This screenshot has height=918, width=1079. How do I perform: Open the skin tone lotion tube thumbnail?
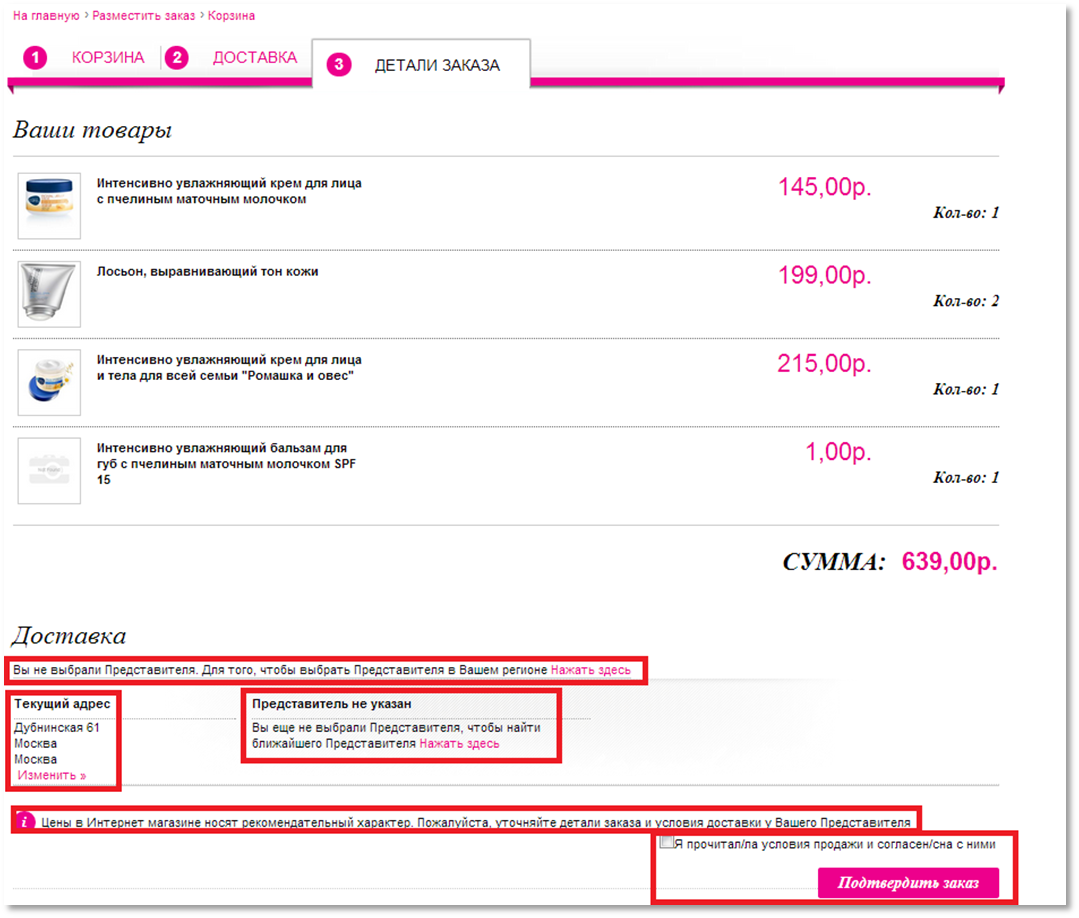[49, 294]
